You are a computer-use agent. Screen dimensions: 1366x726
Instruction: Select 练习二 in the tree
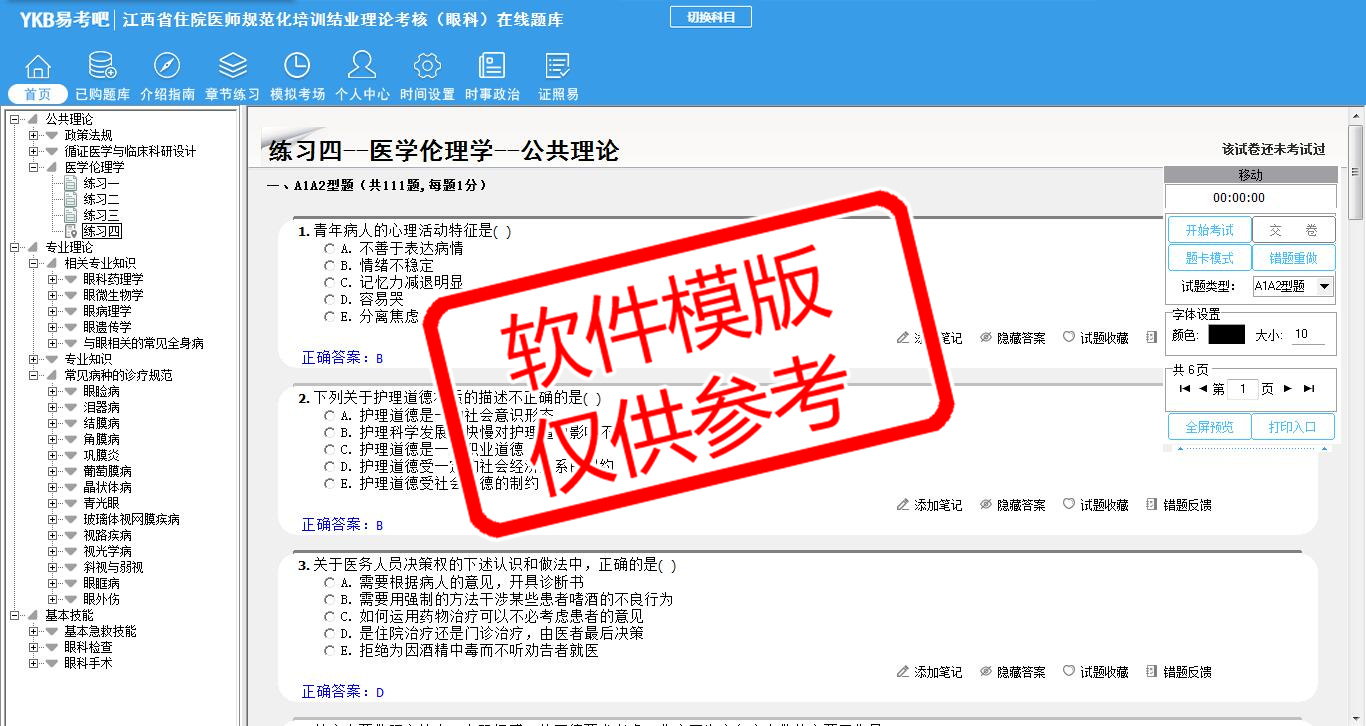101,199
